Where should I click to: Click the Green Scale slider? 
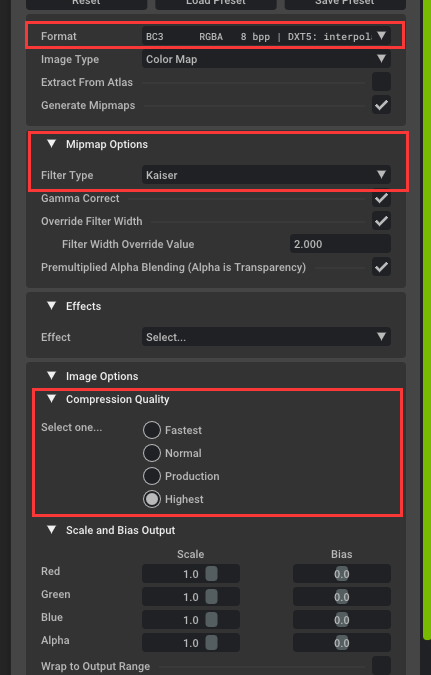point(191,597)
